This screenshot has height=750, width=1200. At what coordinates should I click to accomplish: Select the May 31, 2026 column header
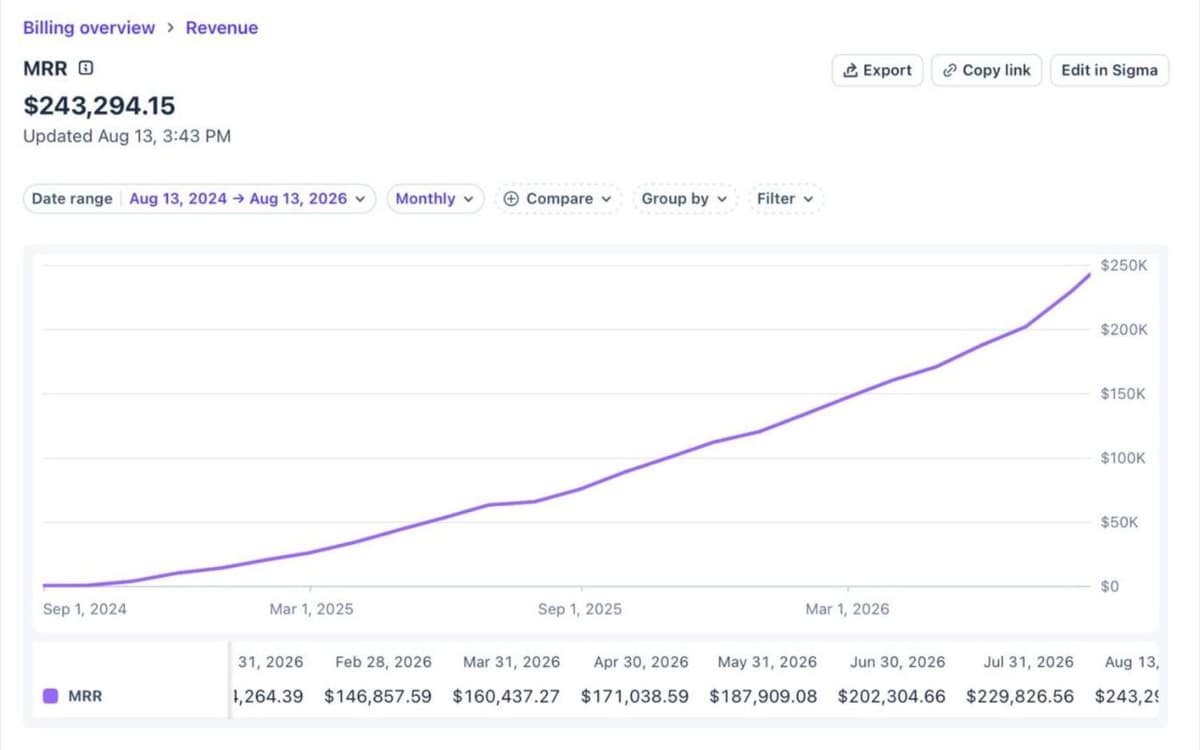pyautogui.click(x=767, y=662)
